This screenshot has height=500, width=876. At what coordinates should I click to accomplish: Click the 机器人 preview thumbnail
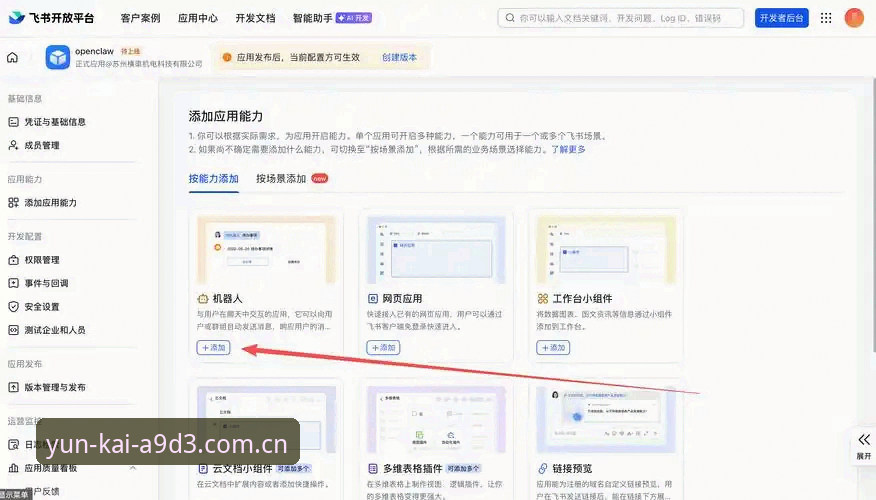tap(266, 250)
